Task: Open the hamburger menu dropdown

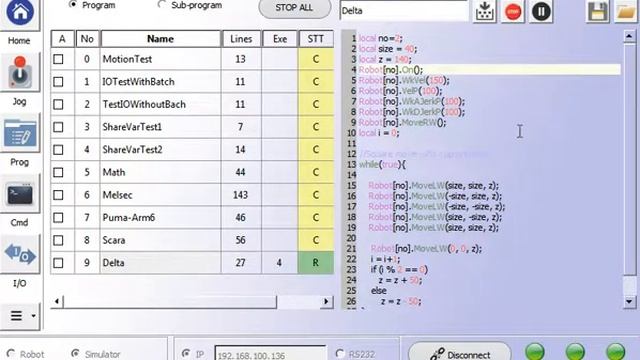Action: (x=20, y=316)
